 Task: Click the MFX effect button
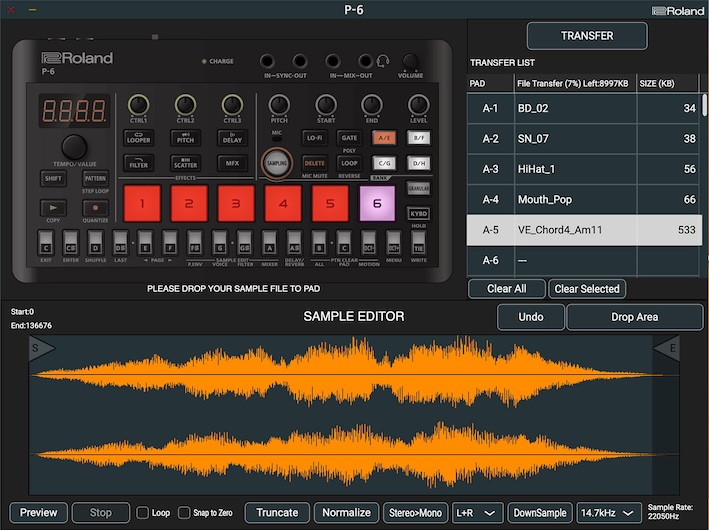(232, 163)
